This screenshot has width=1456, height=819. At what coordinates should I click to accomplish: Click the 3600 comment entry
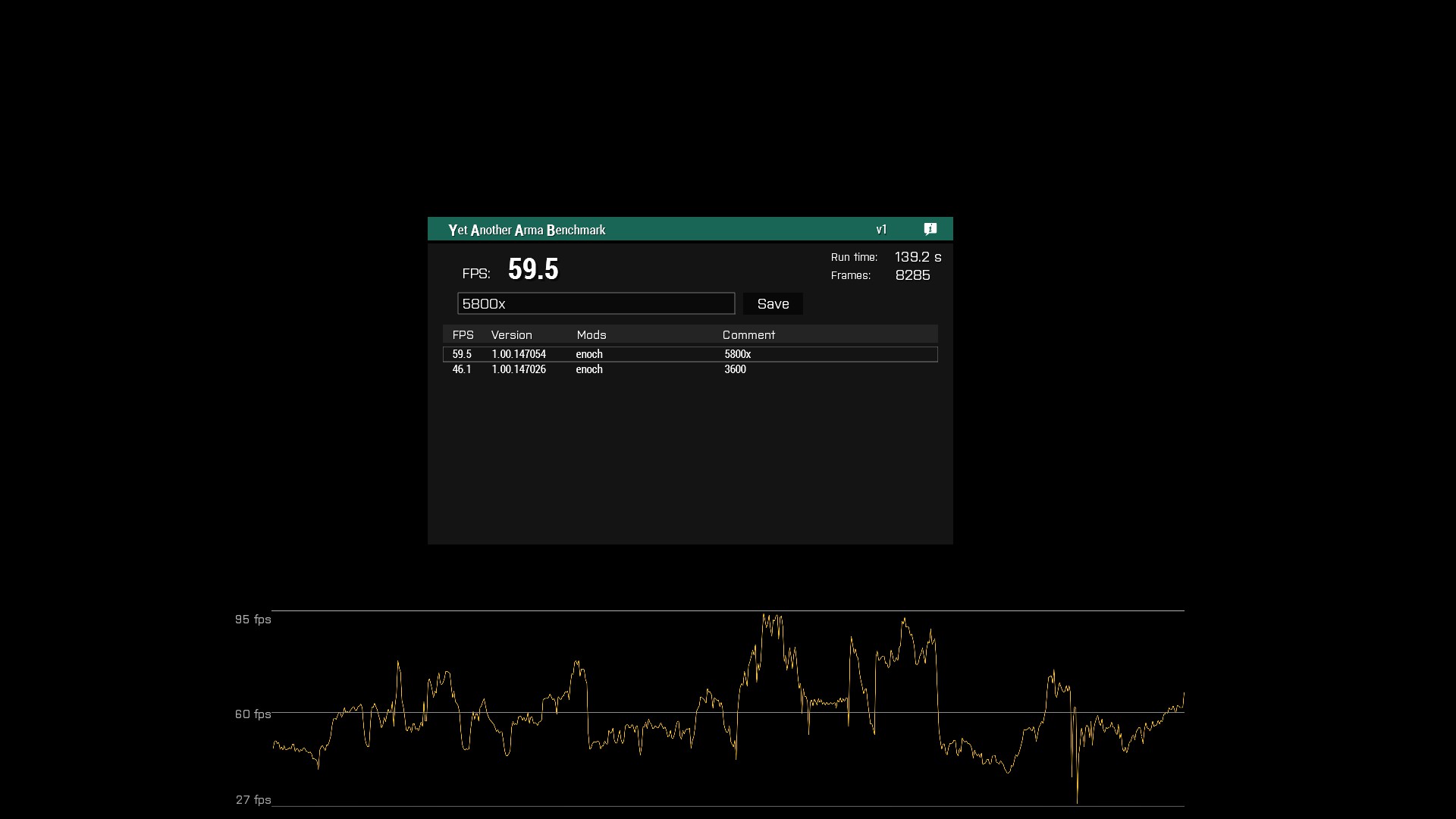[735, 369]
